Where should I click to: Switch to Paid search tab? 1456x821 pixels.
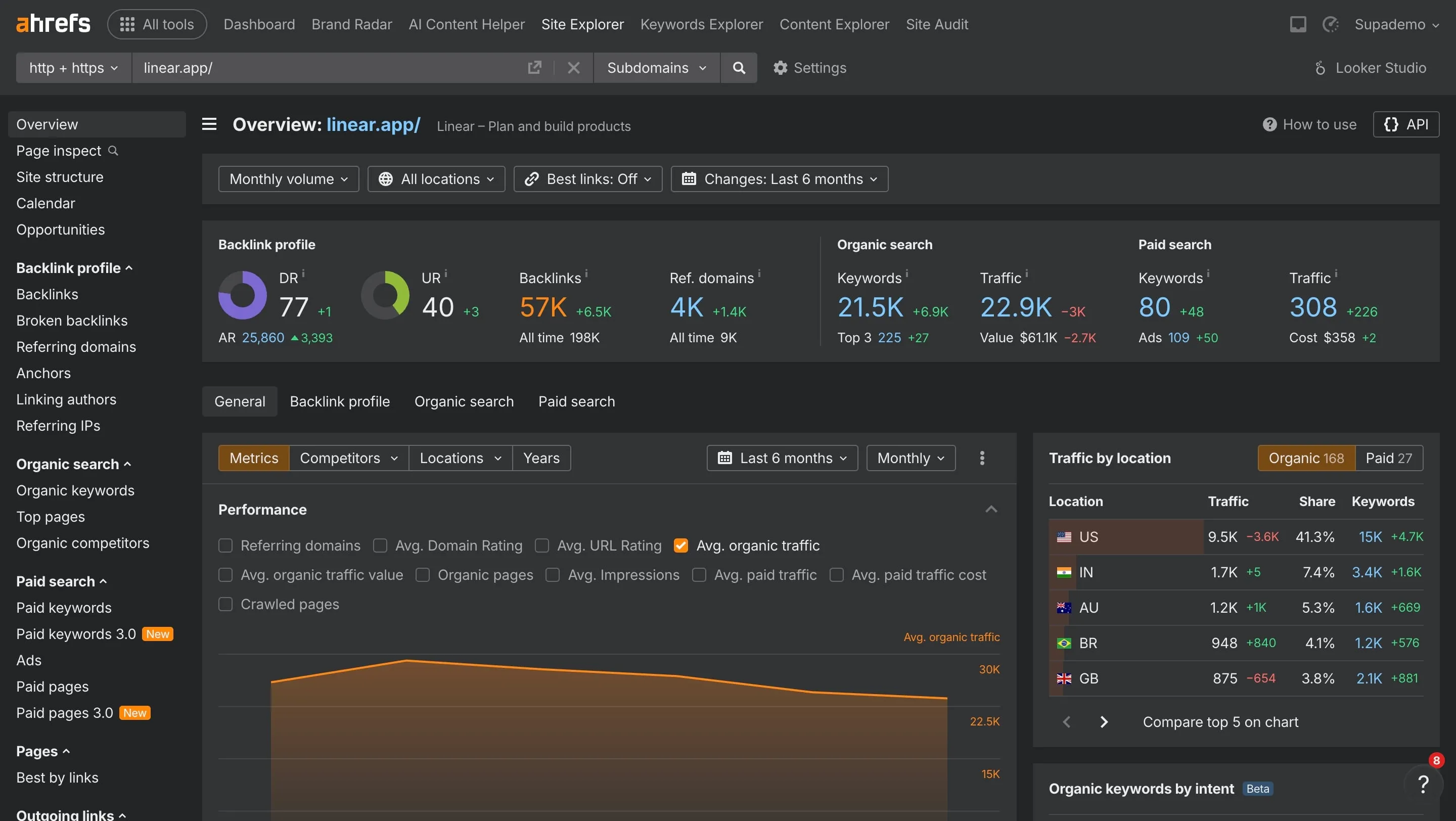click(576, 401)
